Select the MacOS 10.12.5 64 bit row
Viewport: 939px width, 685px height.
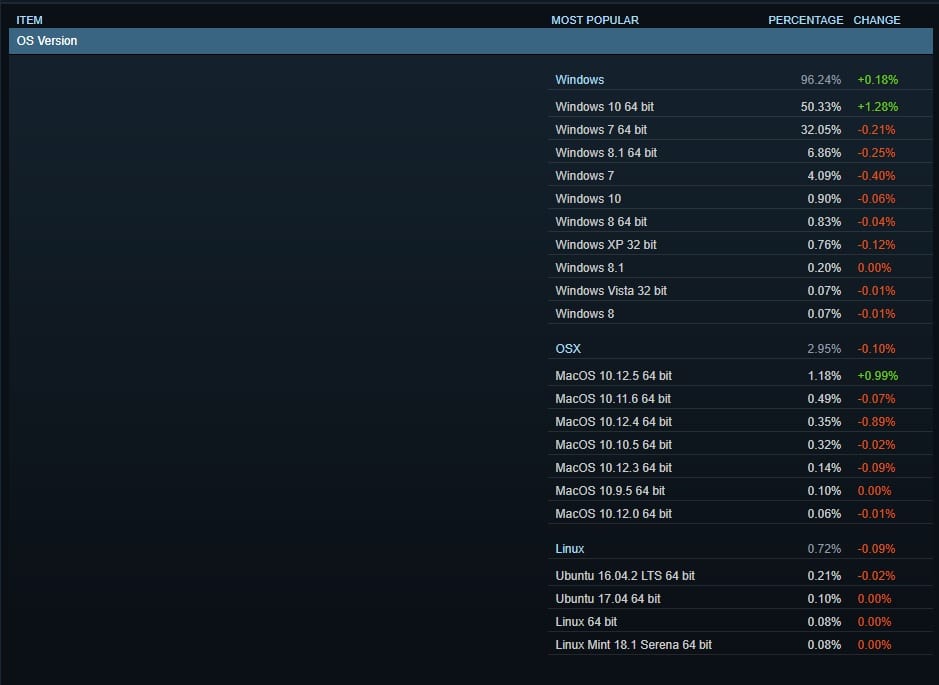(x=613, y=376)
